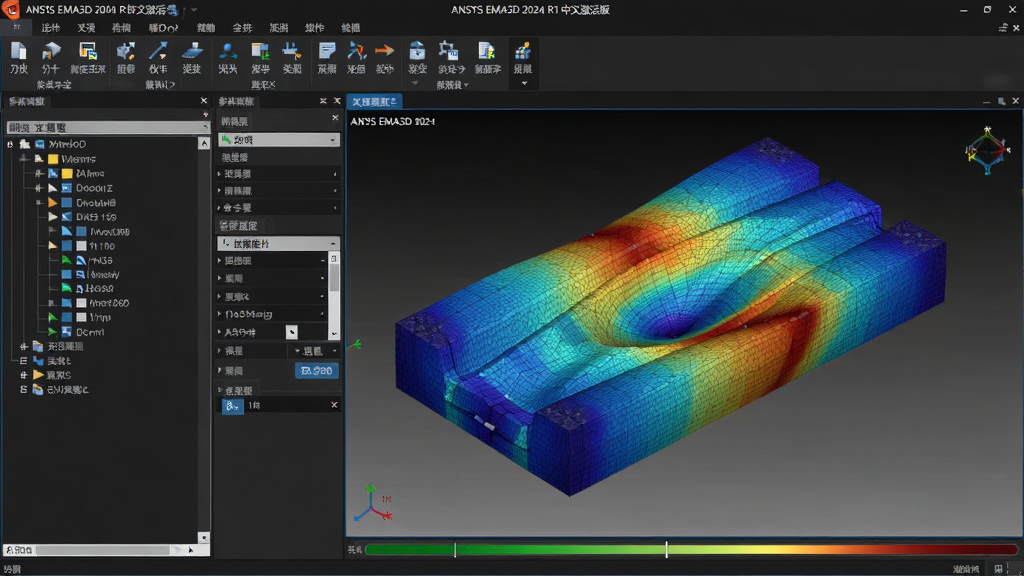Select the 'DI(E3 159' tree item
The image size is (1024, 576).
coord(96,217)
